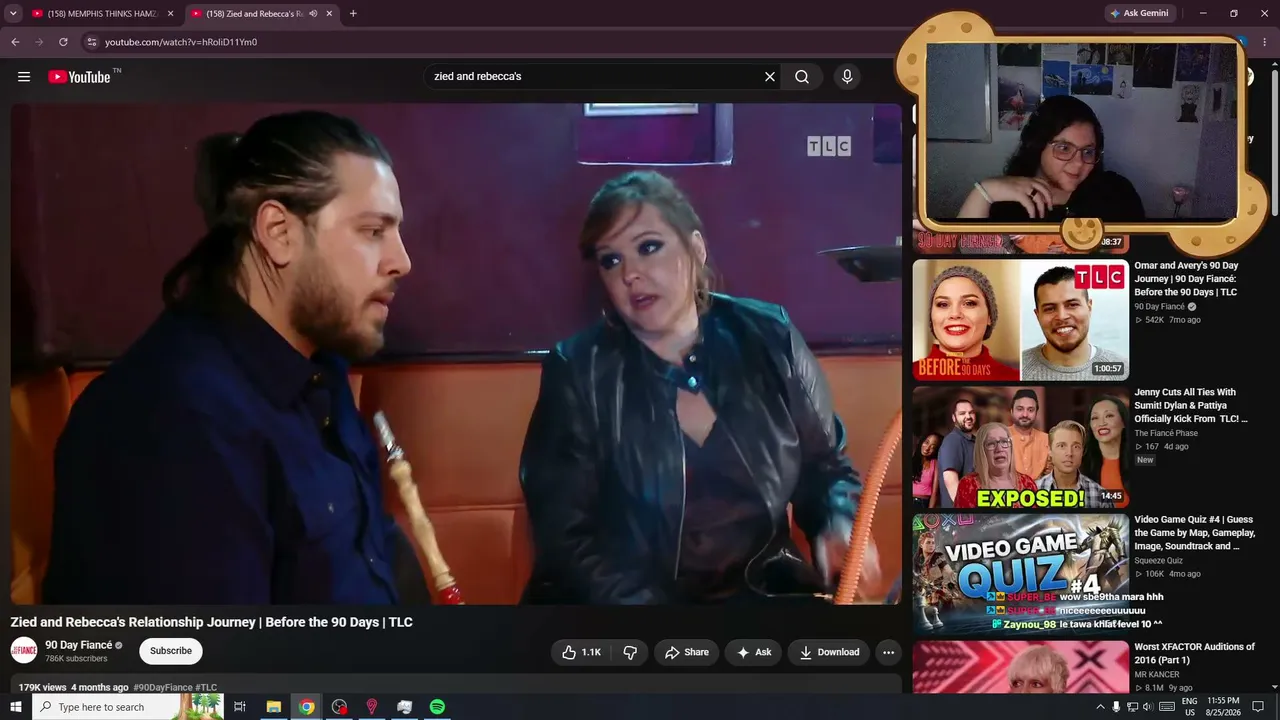This screenshot has height=720, width=1280.
Task: Open the 90 Day Fiancé channel name link
Action: [78, 645]
